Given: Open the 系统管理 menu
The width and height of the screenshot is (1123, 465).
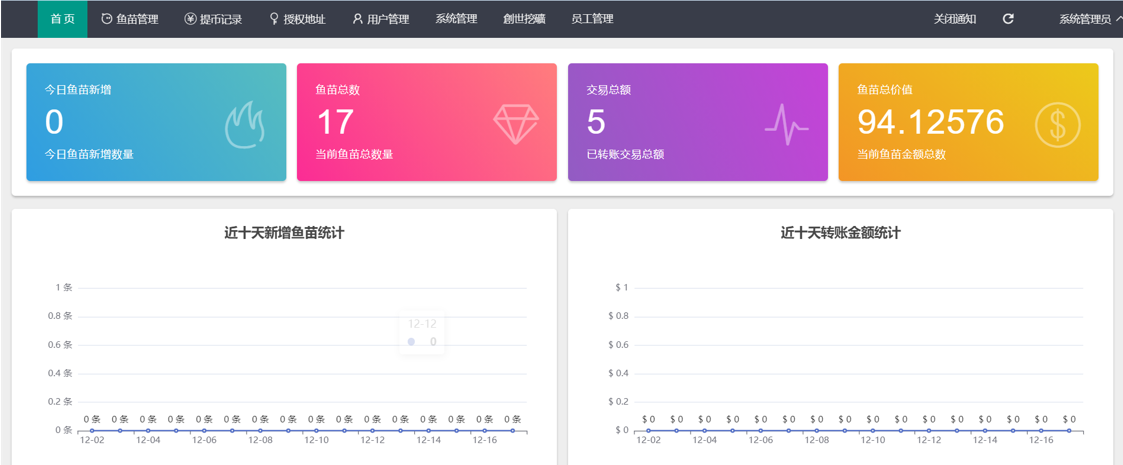Looking at the screenshot, I should point(456,19).
